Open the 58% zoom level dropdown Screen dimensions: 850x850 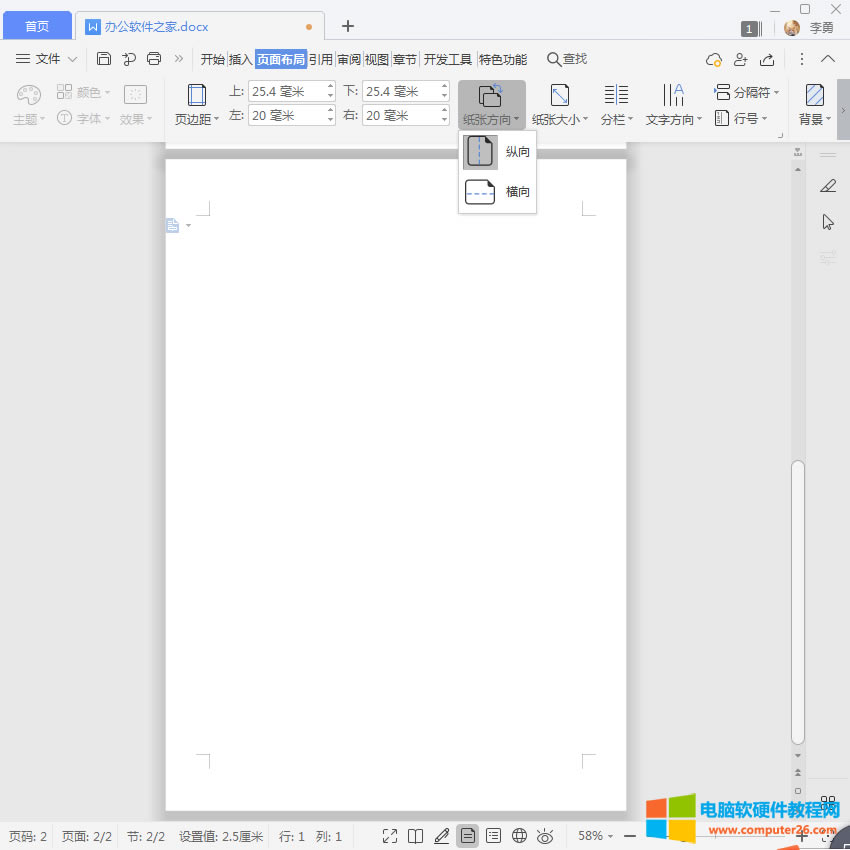pos(596,836)
